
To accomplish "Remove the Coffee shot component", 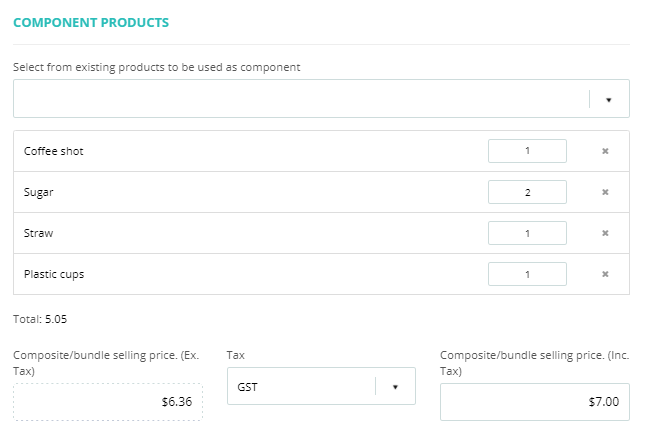I will (605, 151).
